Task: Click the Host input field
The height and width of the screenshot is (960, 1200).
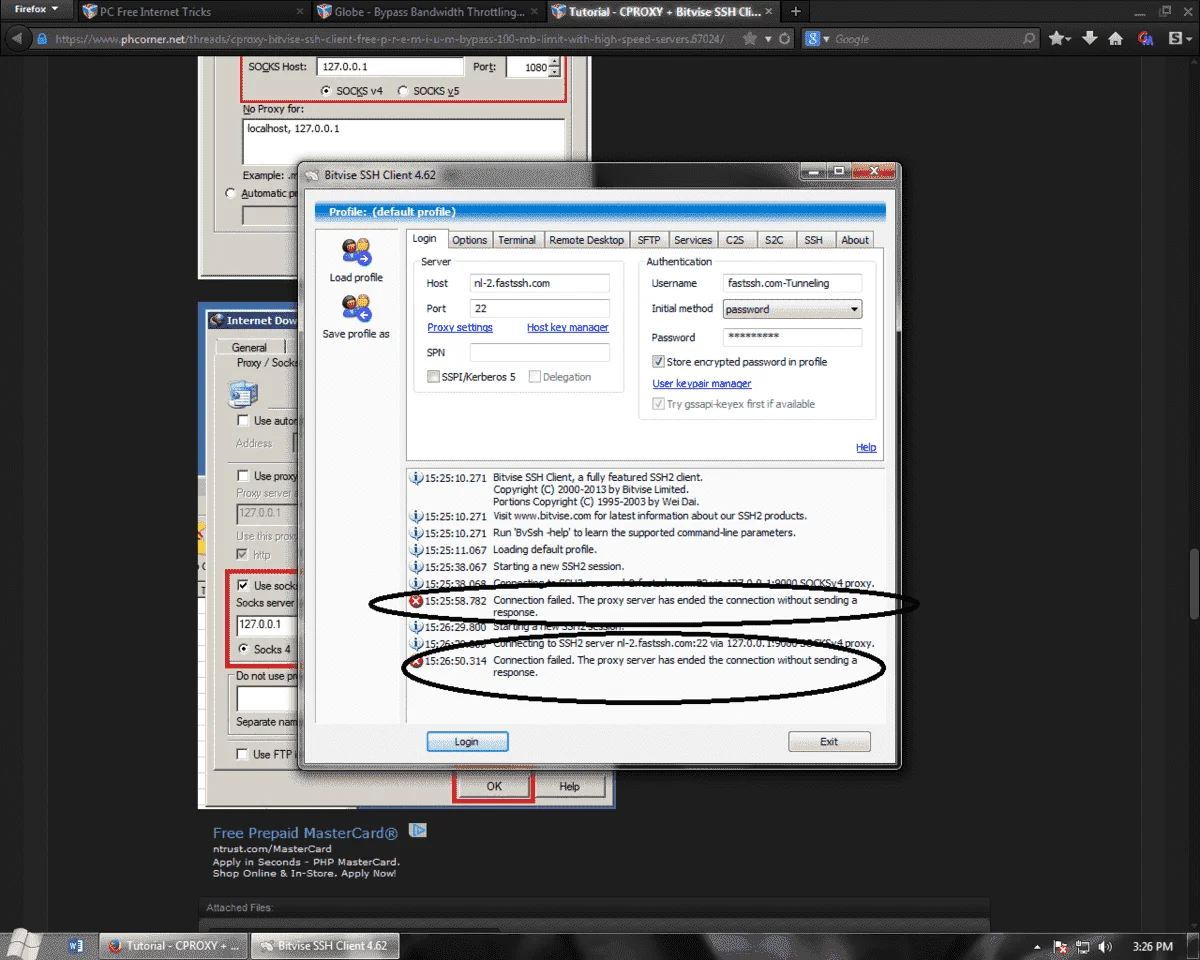Action: 539,283
